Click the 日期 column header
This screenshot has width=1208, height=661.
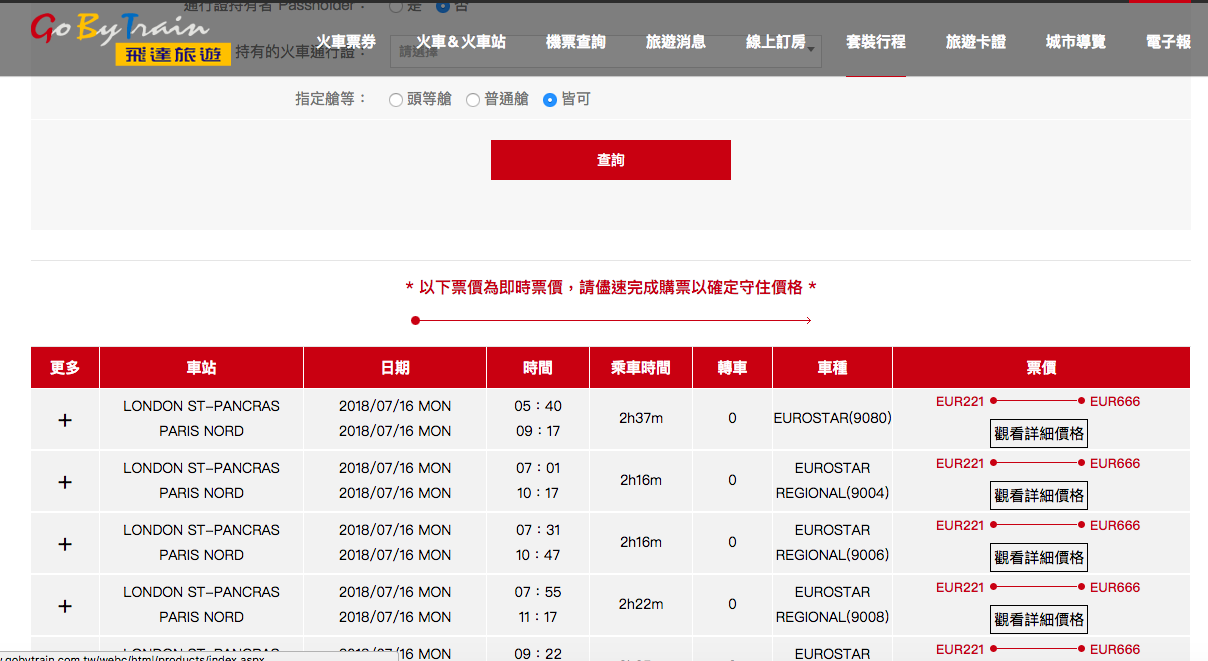395,368
